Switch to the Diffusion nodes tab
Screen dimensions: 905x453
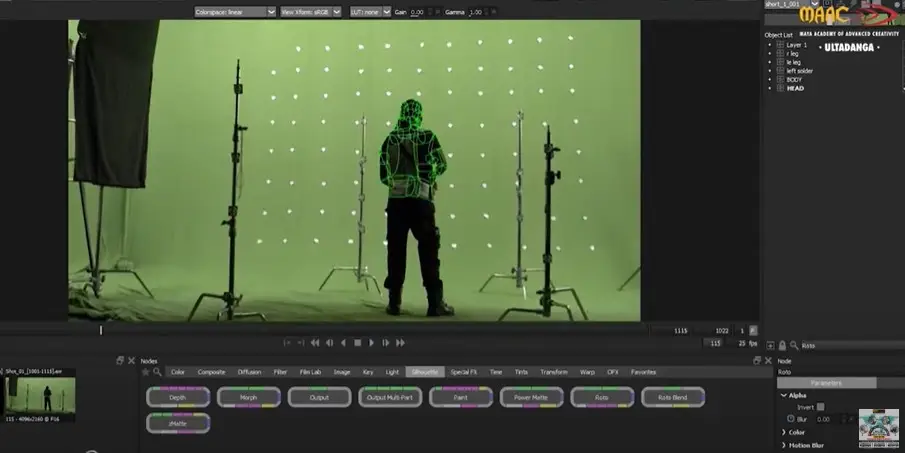point(249,372)
